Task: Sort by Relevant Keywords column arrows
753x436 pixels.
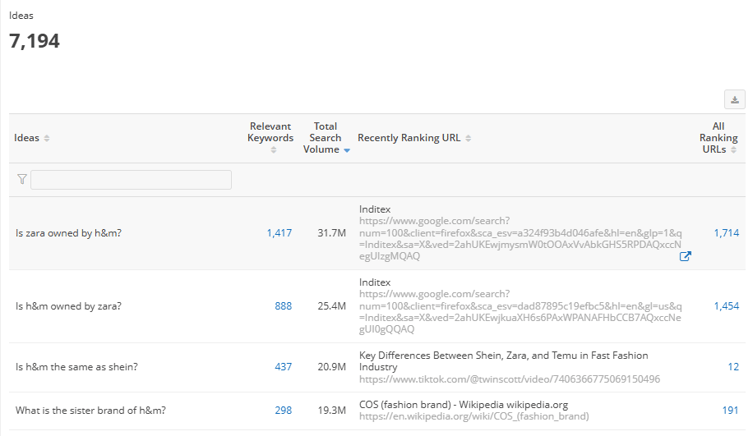Action: point(273,150)
